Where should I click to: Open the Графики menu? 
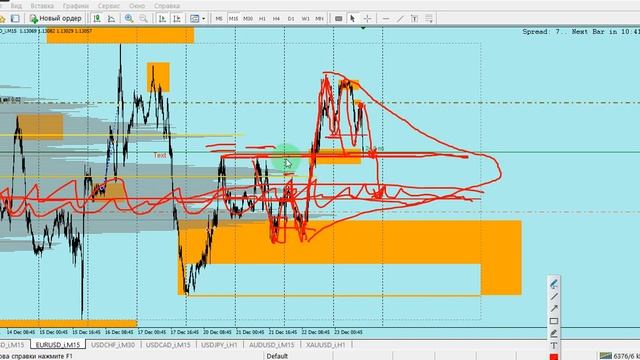76,6
